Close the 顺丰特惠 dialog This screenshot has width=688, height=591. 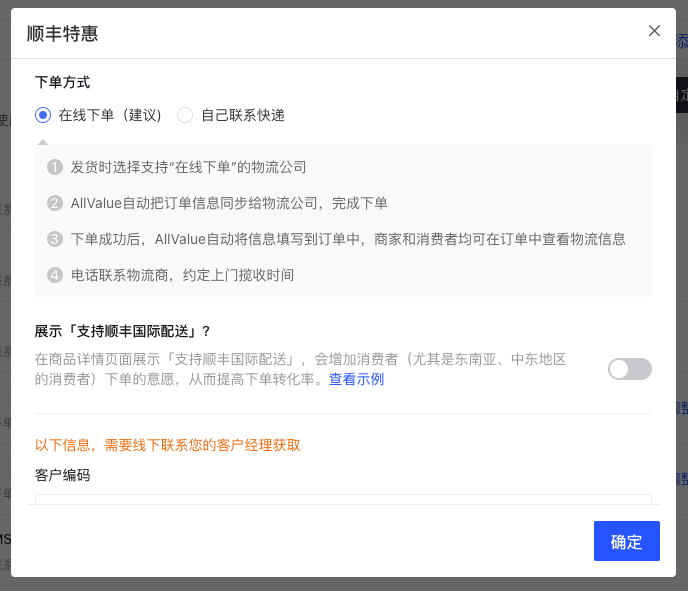click(x=654, y=31)
